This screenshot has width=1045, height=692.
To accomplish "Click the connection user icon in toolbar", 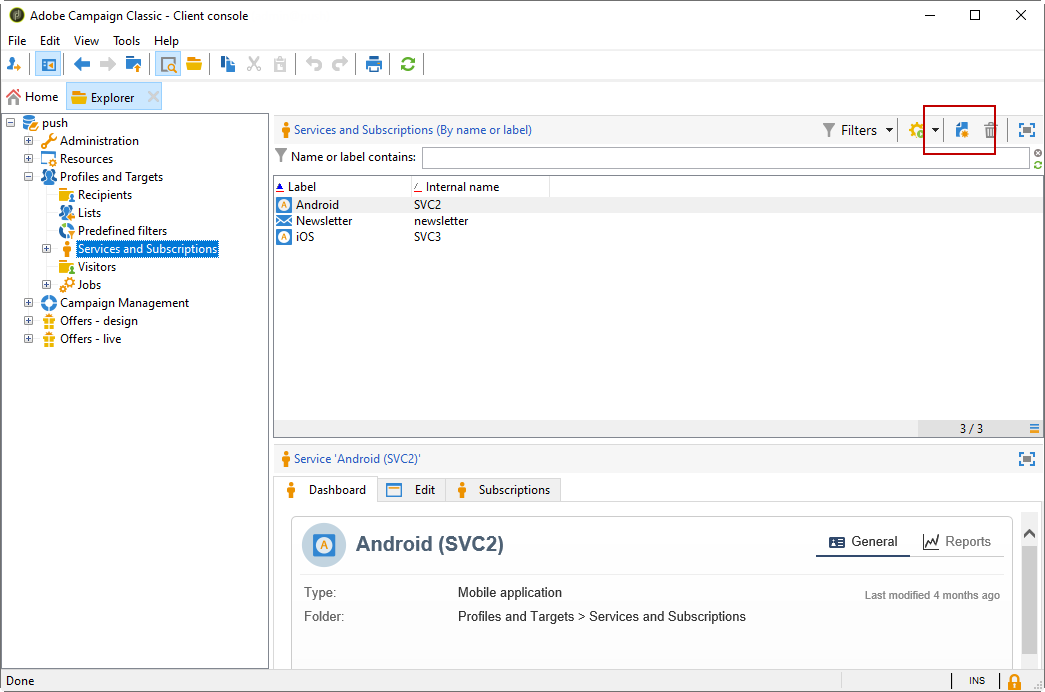I will click(x=14, y=65).
